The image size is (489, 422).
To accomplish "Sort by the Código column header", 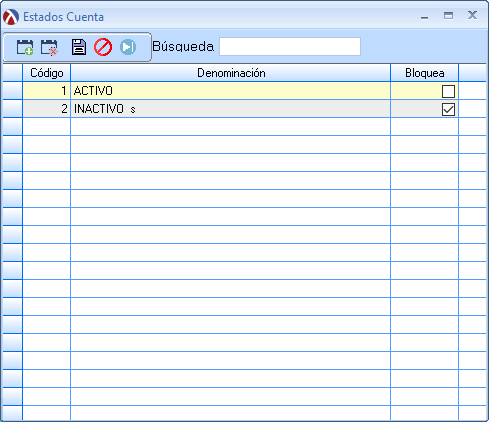I will [47, 73].
